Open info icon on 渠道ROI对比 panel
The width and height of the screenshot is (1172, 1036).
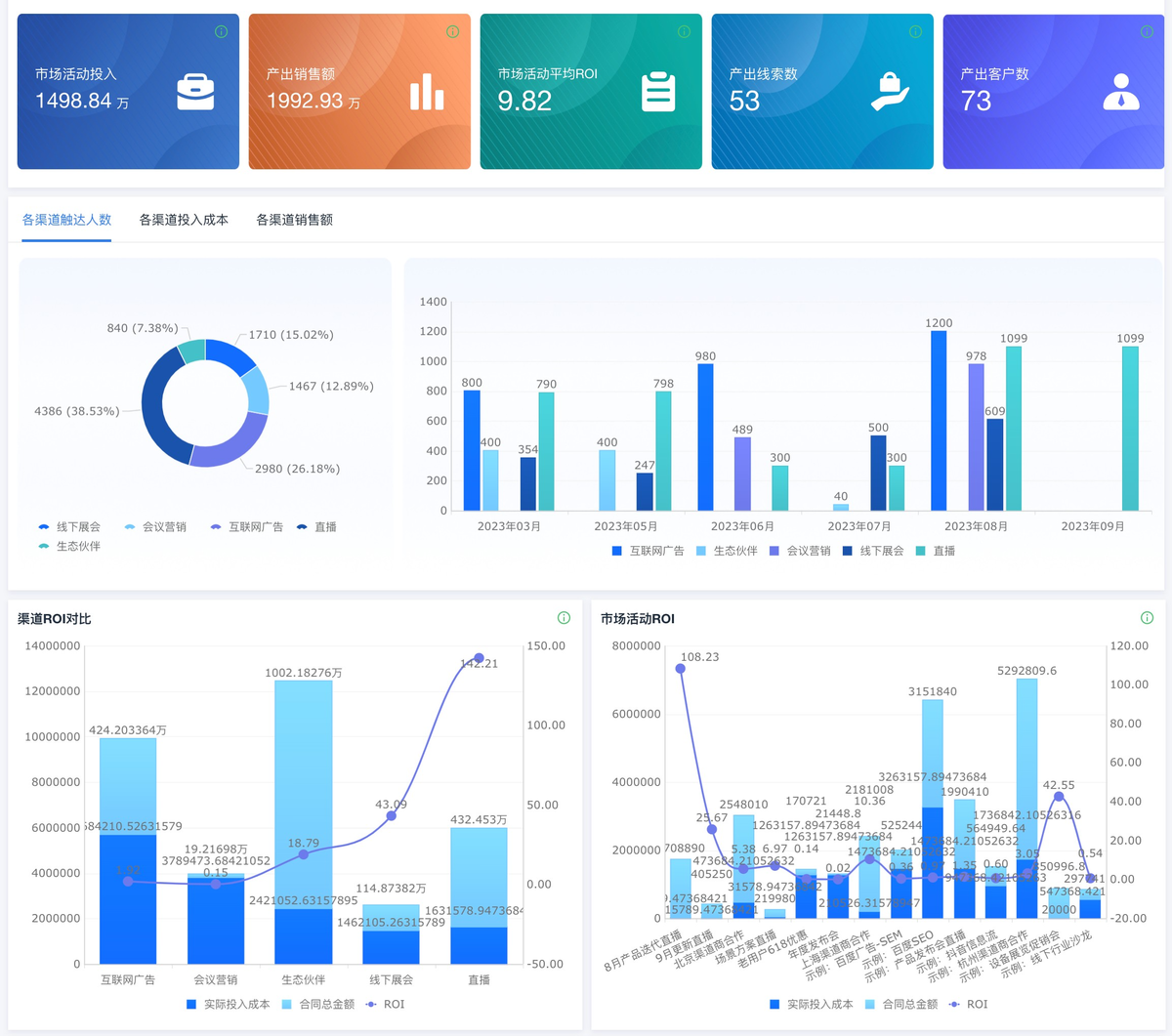[564, 618]
